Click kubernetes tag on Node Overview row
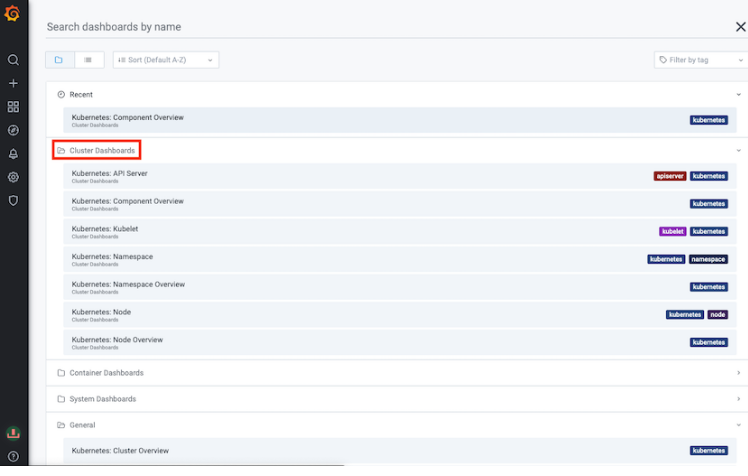This screenshot has width=748, height=476. pyautogui.click(x=708, y=342)
